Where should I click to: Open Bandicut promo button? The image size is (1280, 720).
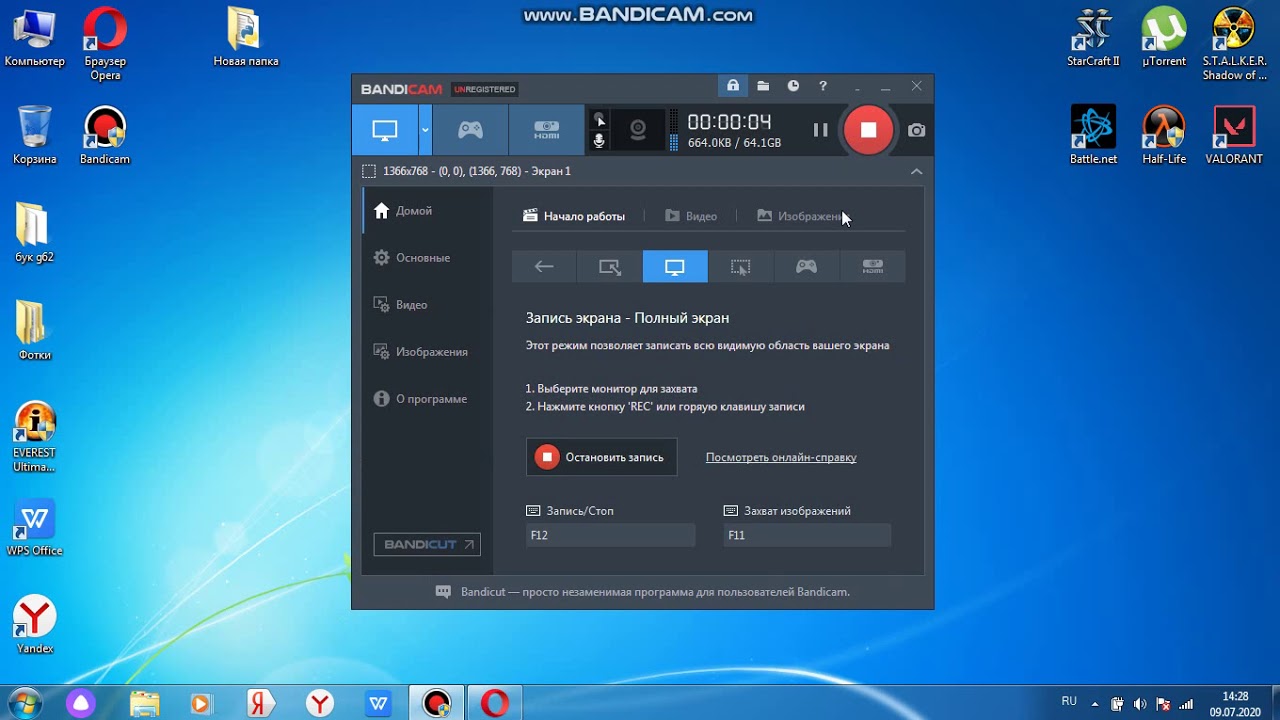click(427, 545)
